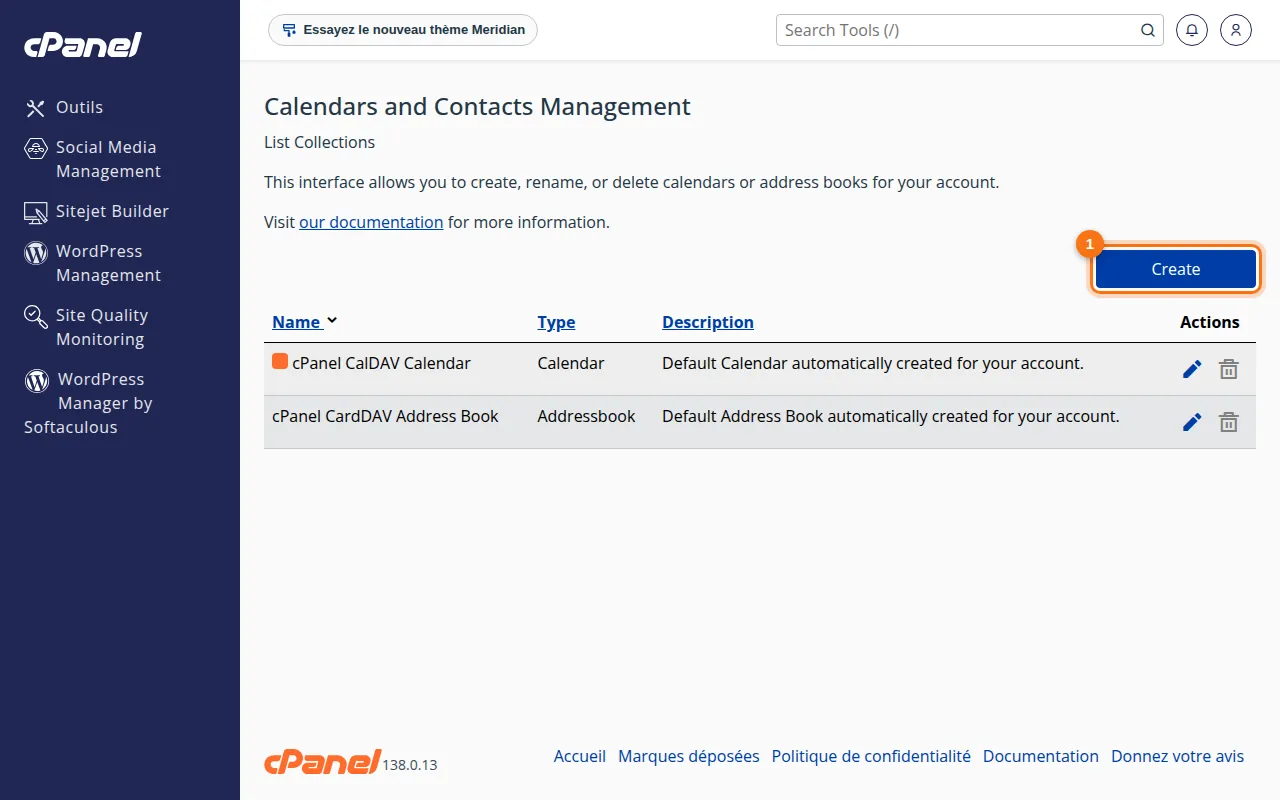
Task: Click the List Collections subtitle
Action: 319,142
